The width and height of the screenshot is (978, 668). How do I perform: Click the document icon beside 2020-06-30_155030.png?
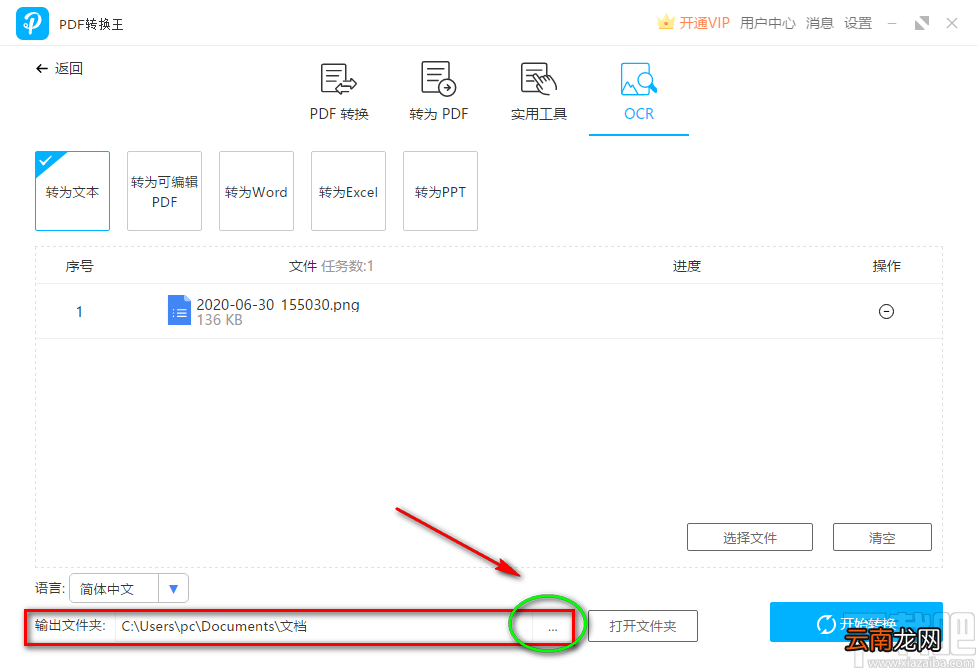(180, 310)
